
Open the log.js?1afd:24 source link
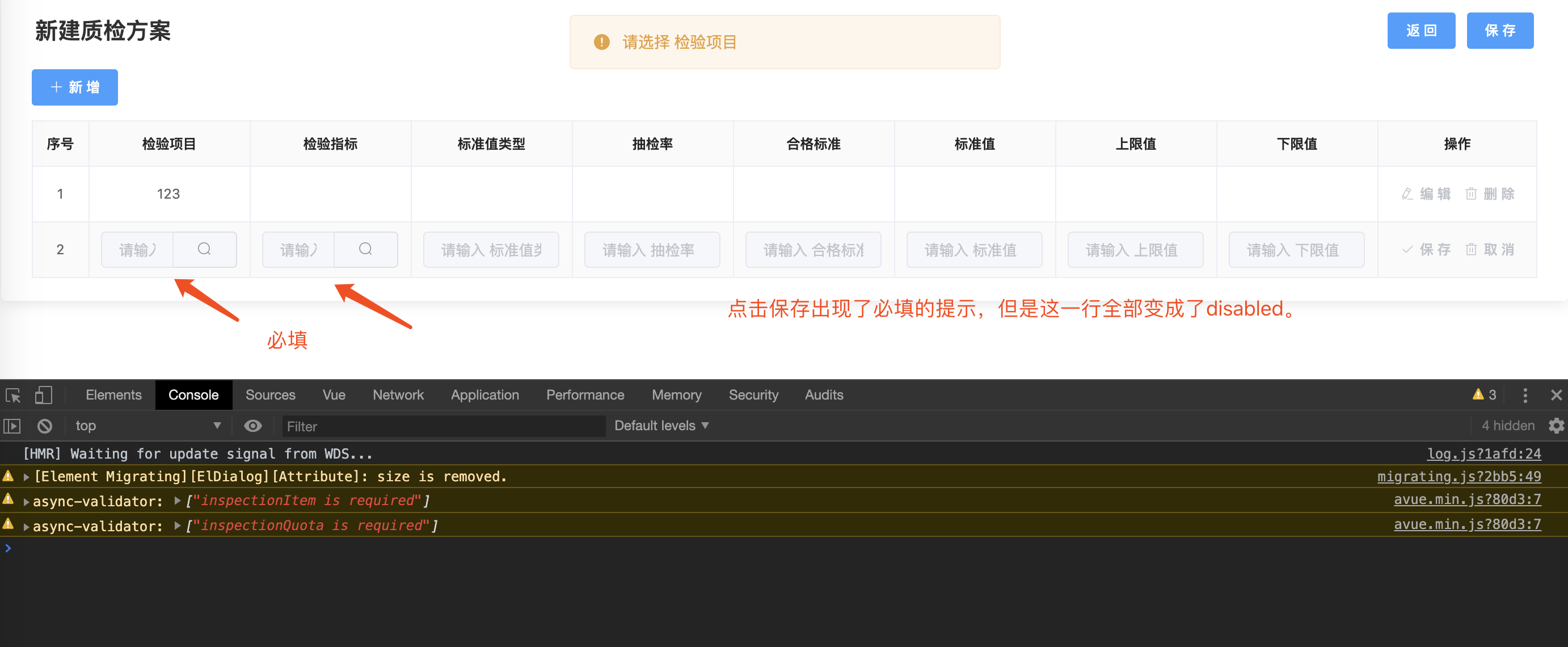pos(1484,454)
